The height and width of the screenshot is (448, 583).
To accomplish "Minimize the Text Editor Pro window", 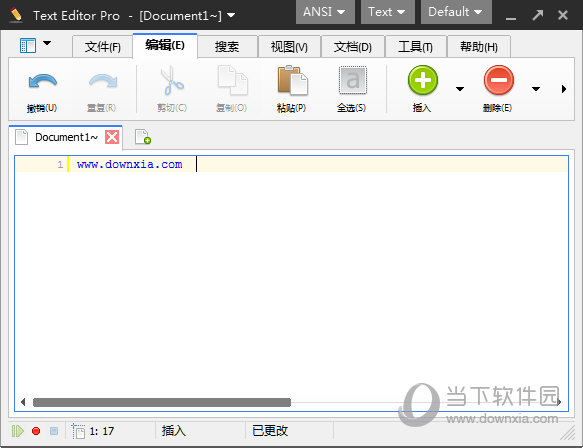I will [x=511, y=19].
